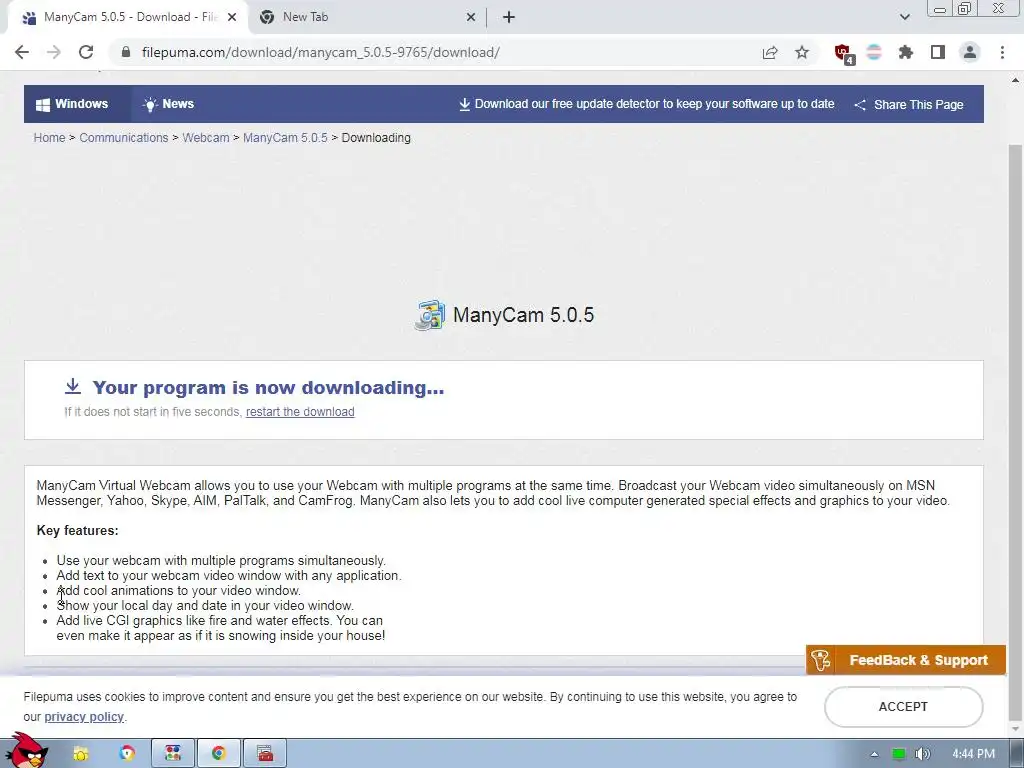
Task: Open Webcam breadcrumb
Action: [x=206, y=138]
